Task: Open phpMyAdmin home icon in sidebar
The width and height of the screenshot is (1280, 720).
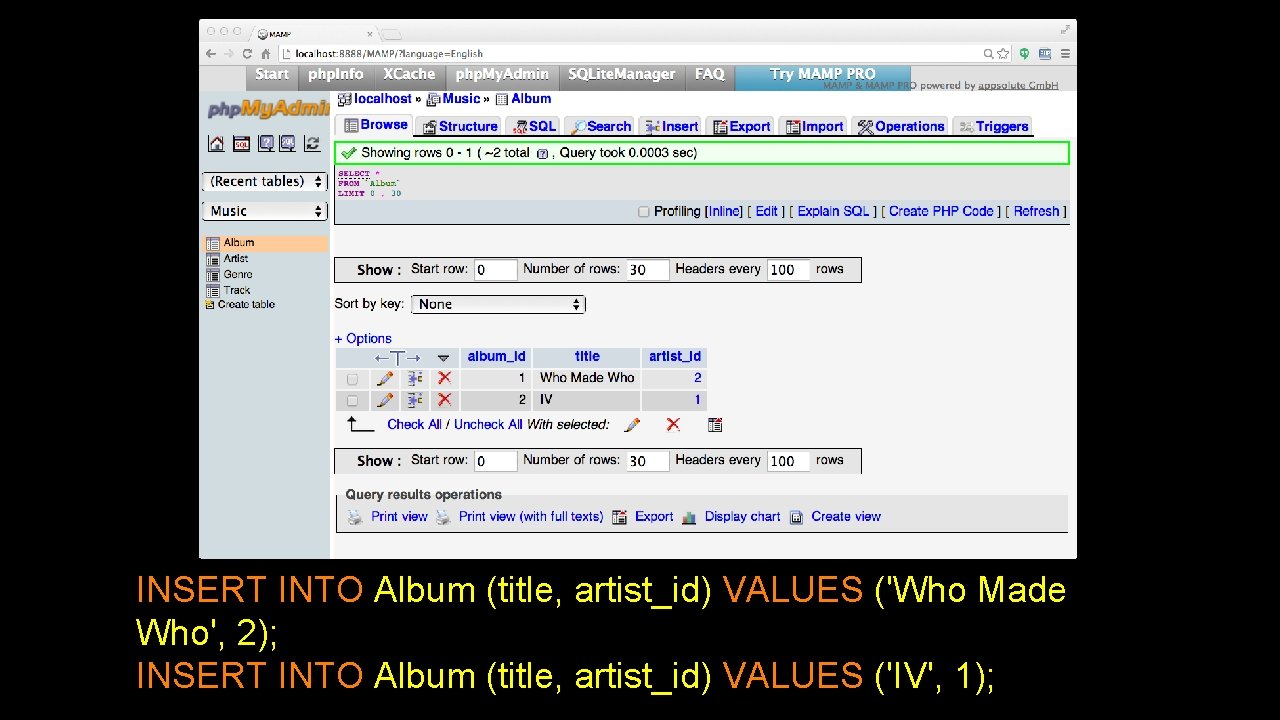Action: (x=216, y=144)
